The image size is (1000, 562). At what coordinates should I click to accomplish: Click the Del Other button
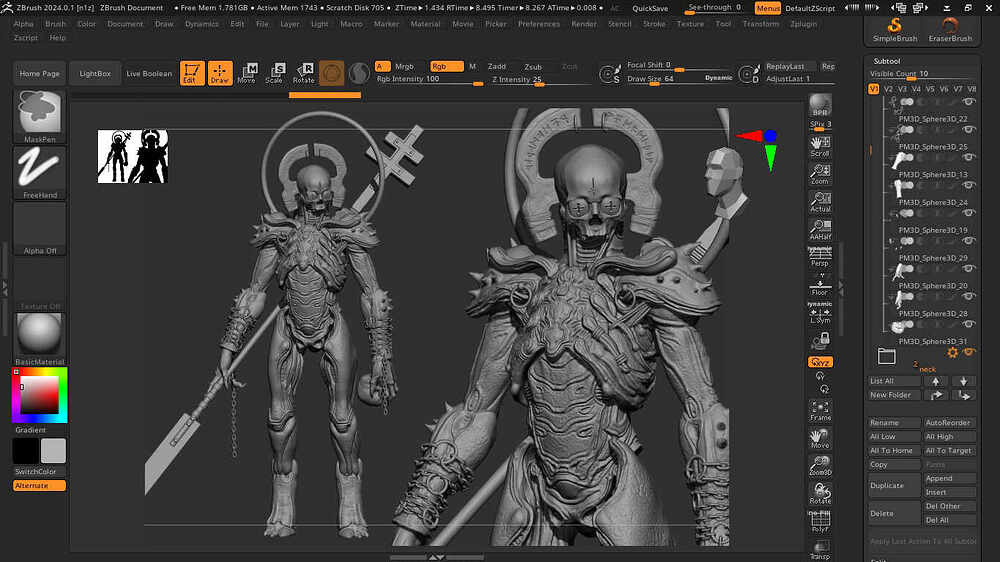(950, 507)
